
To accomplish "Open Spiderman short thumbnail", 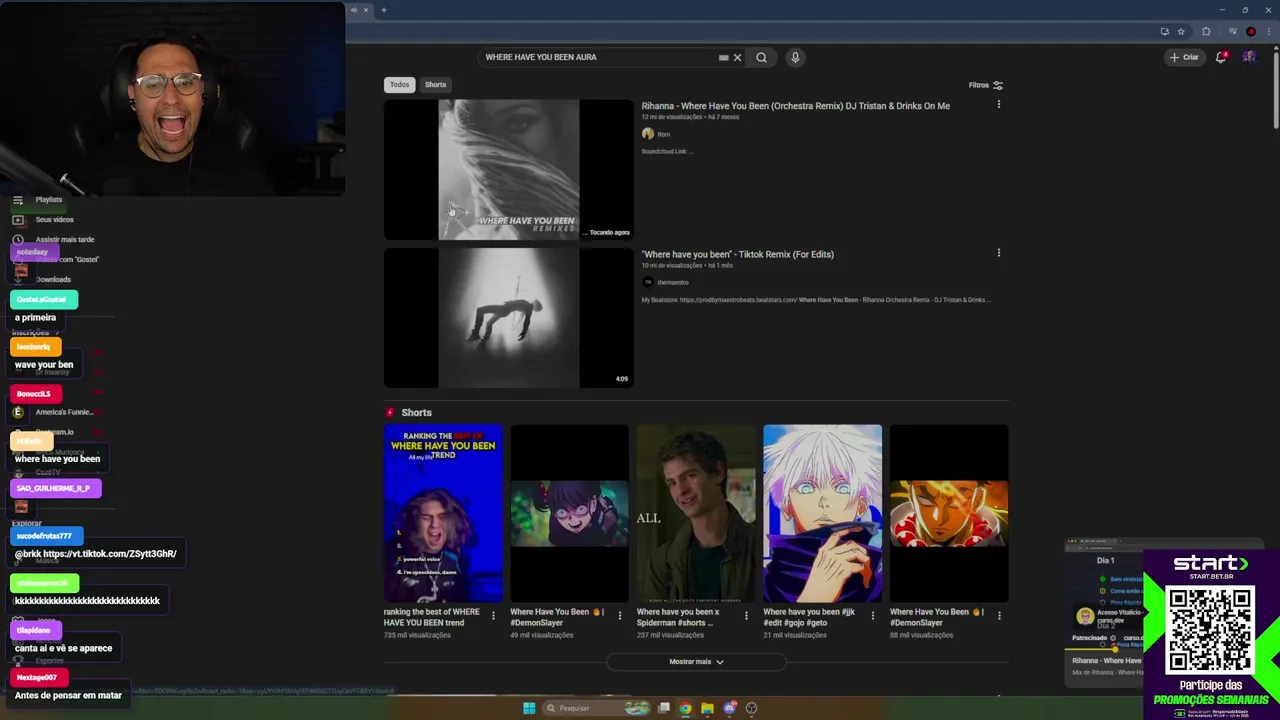I will click(696, 514).
